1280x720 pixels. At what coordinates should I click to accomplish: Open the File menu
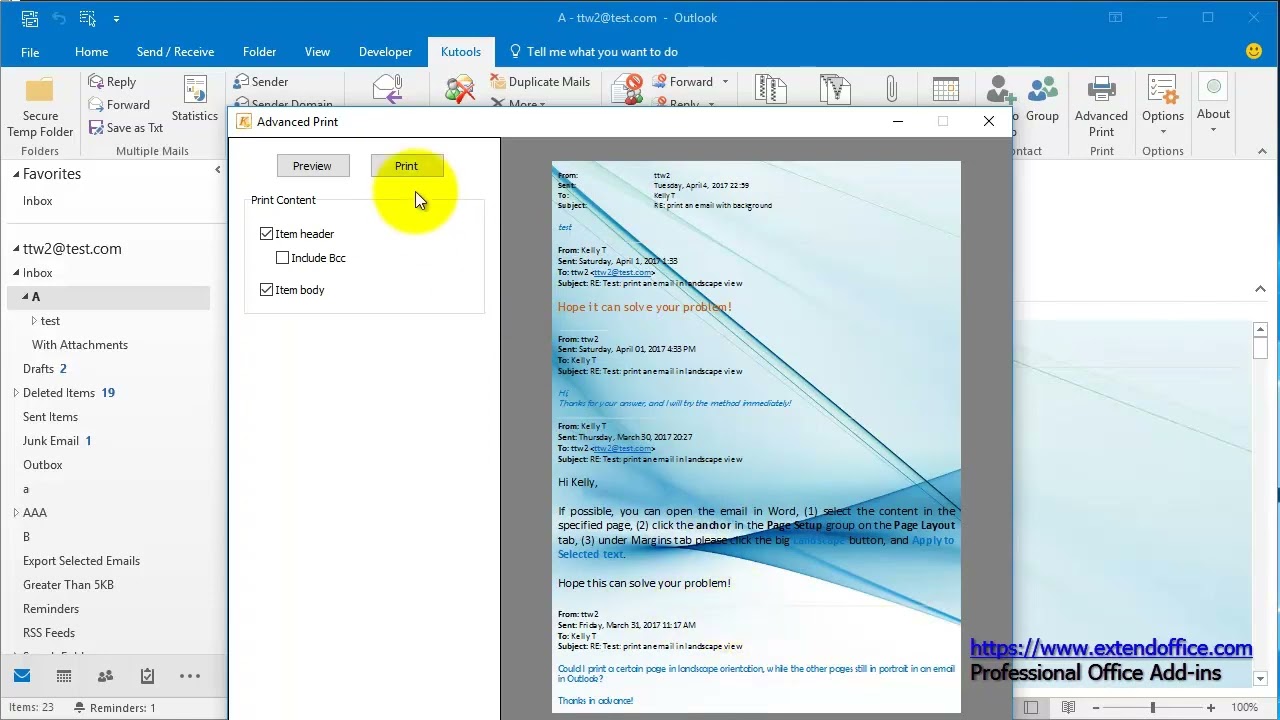coord(30,52)
